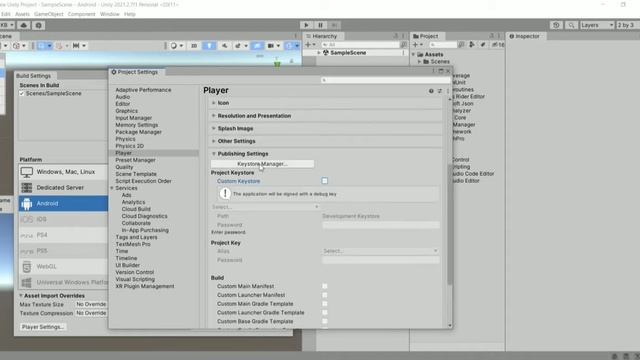Click the Player Settings button

pyautogui.click(x=42, y=327)
